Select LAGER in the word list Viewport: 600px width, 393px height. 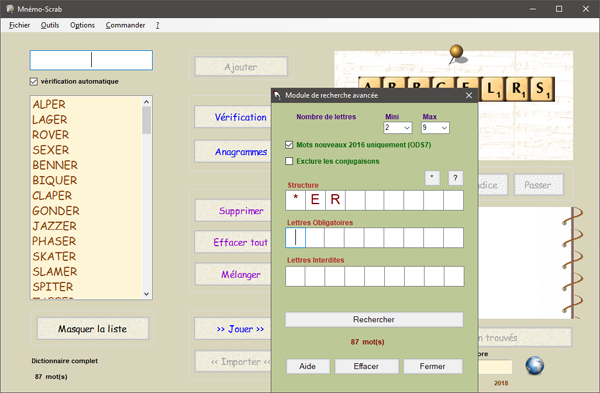(50, 120)
